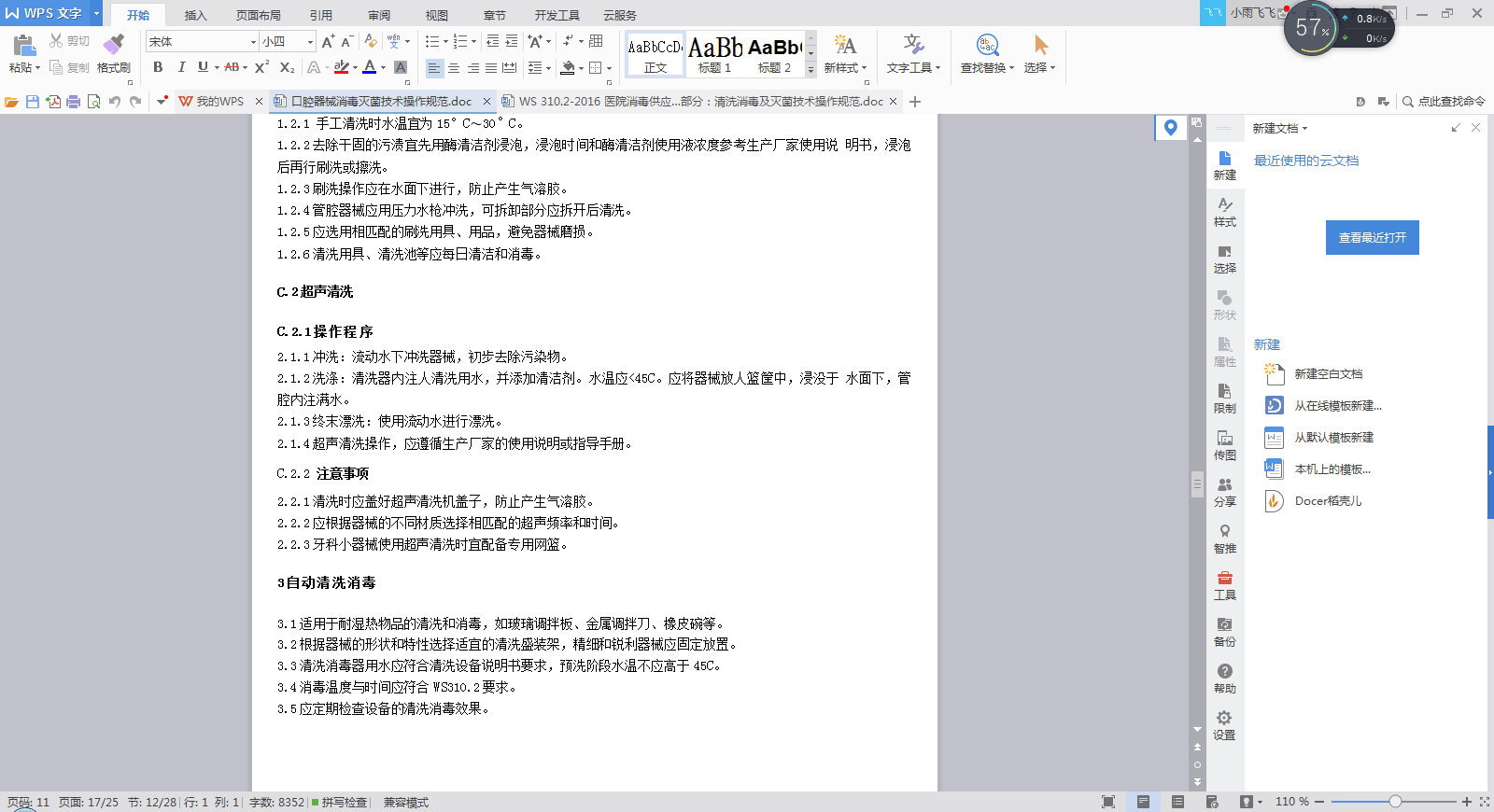
Task: Open sidebar Styles (样式) panel
Action: pos(1224,212)
